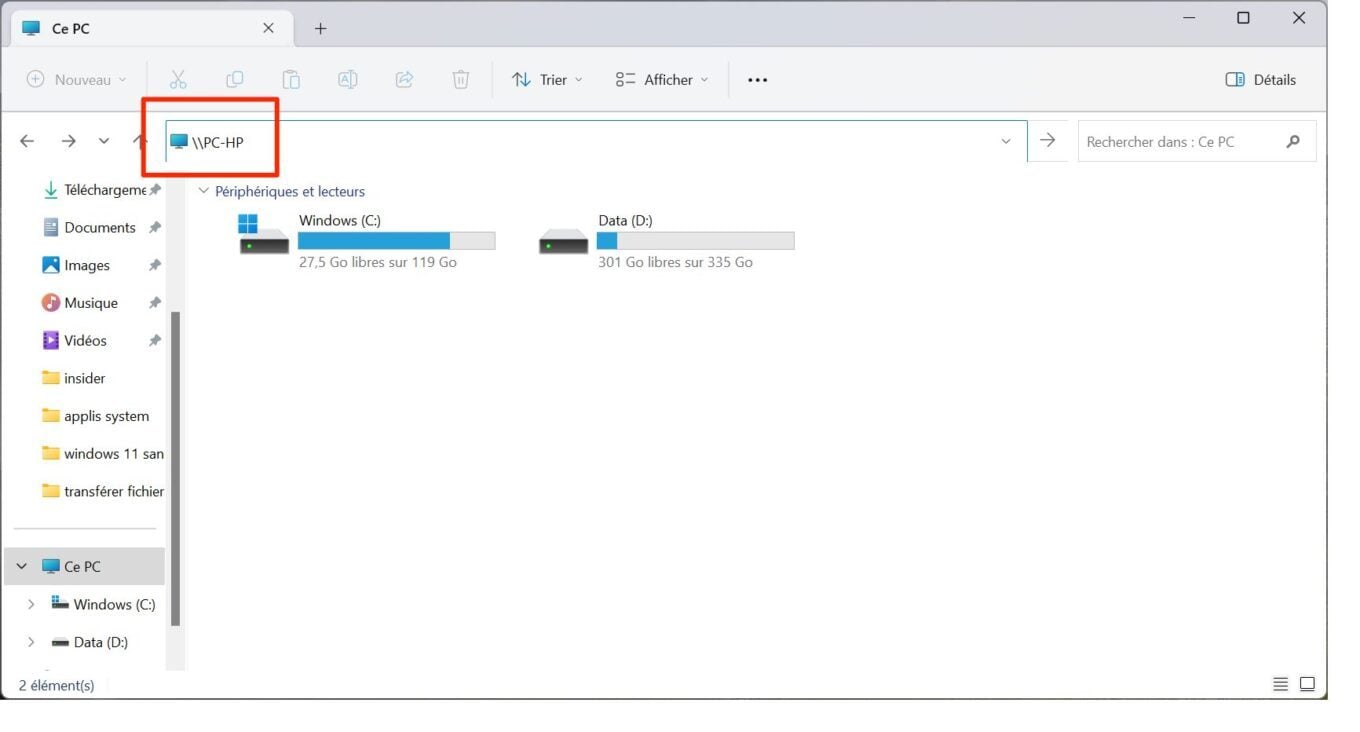The width and height of the screenshot is (1360, 732).
Task: Click the pin icon beside Images
Action: (155, 265)
